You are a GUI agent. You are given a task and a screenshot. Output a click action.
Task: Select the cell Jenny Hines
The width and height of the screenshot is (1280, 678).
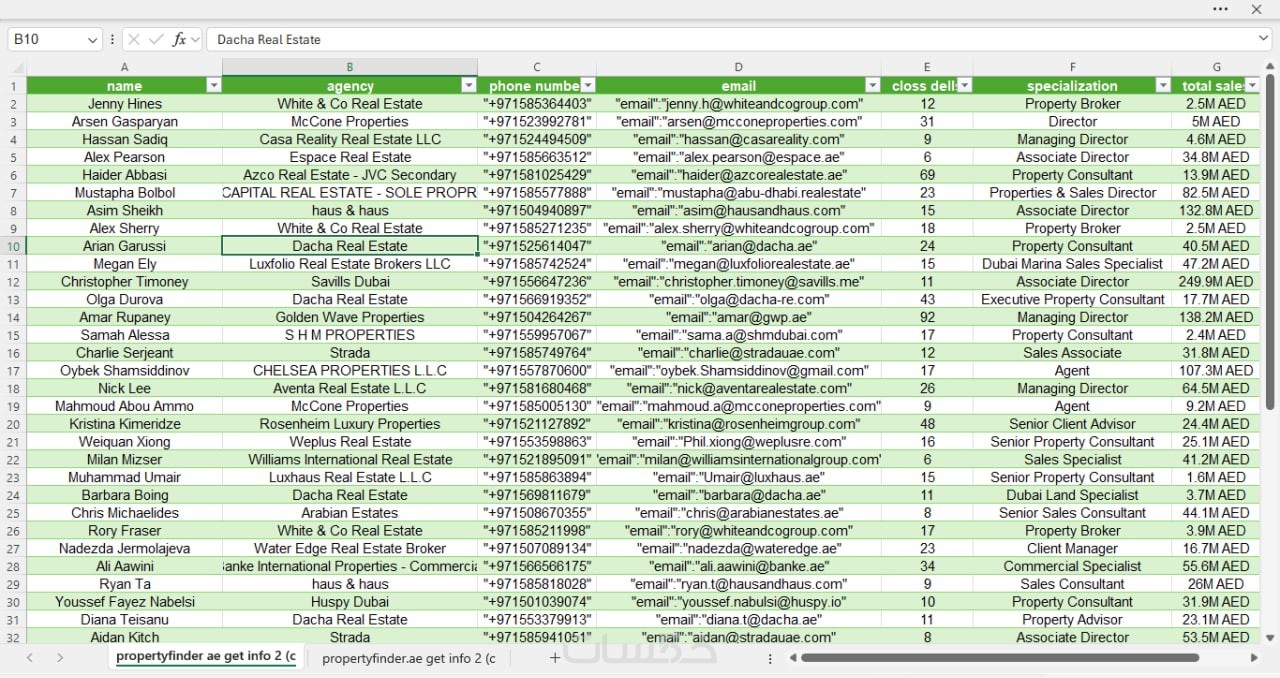(124, 104)
